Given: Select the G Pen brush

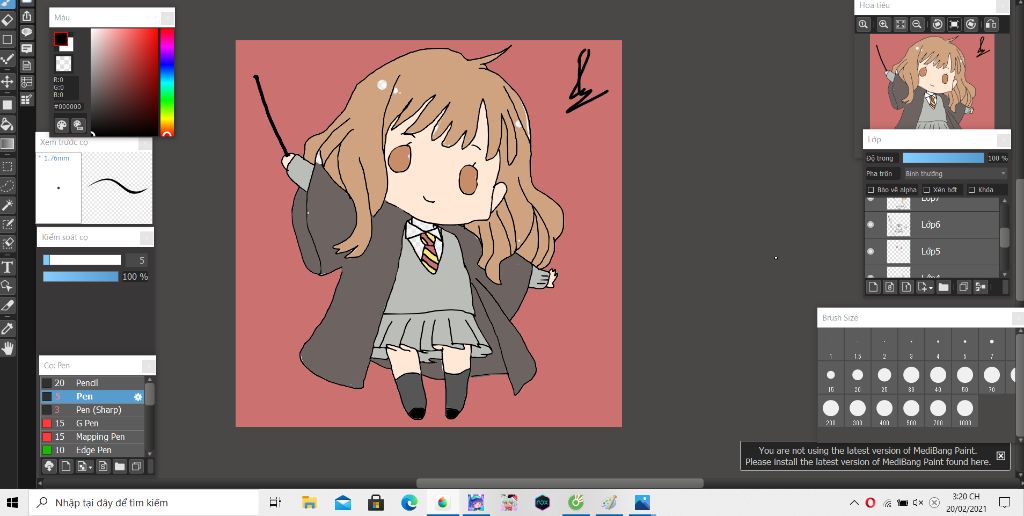Looking at the screenshot, I should point(92,423).
